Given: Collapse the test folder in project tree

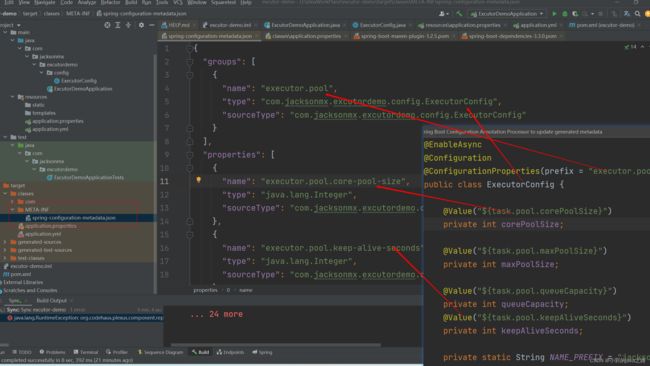Looking at the screenshot, I should coord(5,137).
